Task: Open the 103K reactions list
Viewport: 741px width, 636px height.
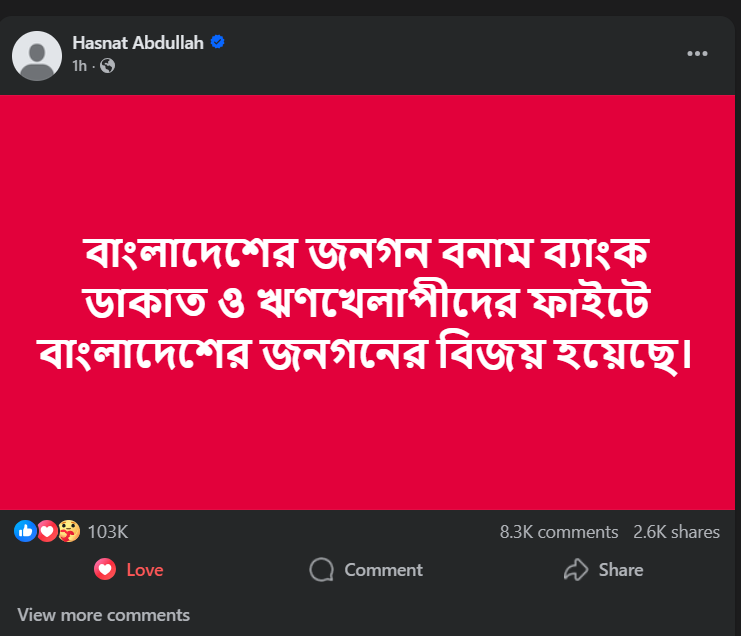Action: coord(108,532)
